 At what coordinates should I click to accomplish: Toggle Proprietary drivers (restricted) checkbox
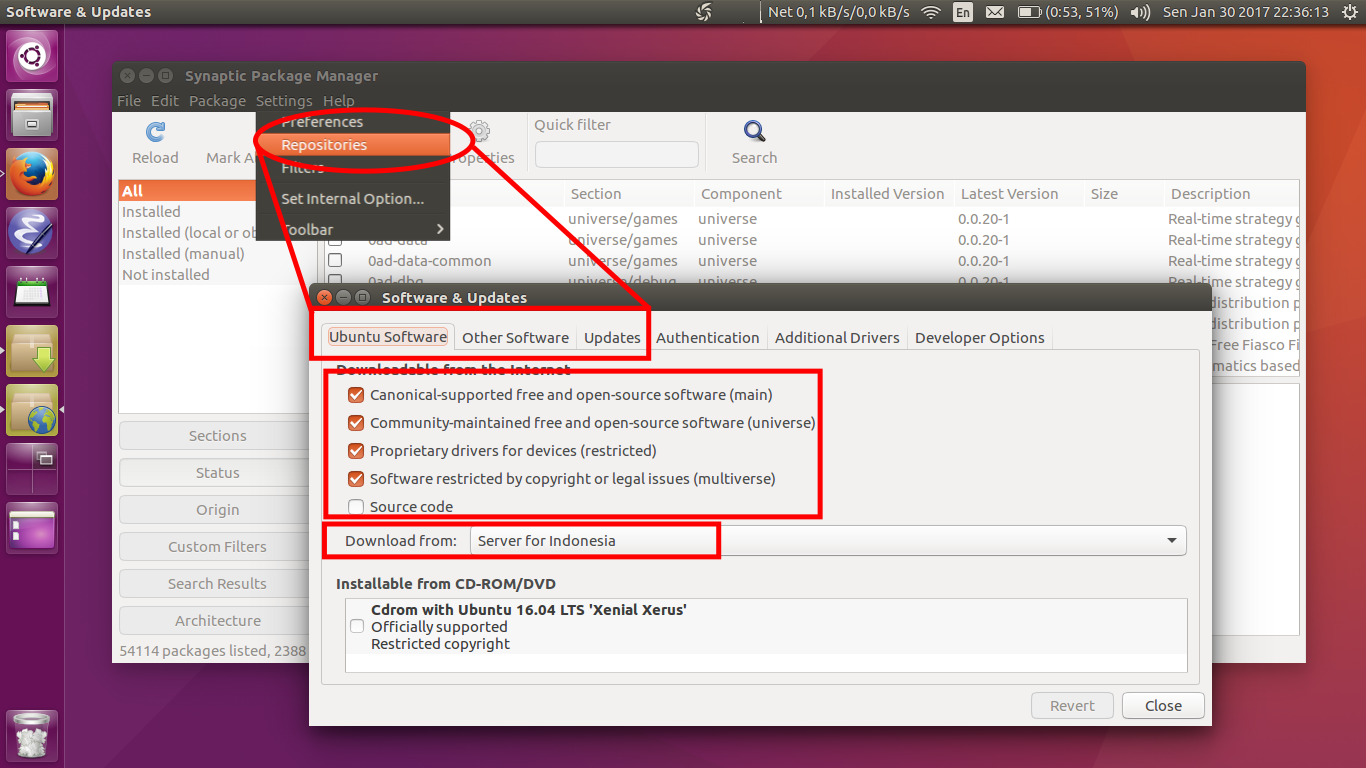[356, 451]
